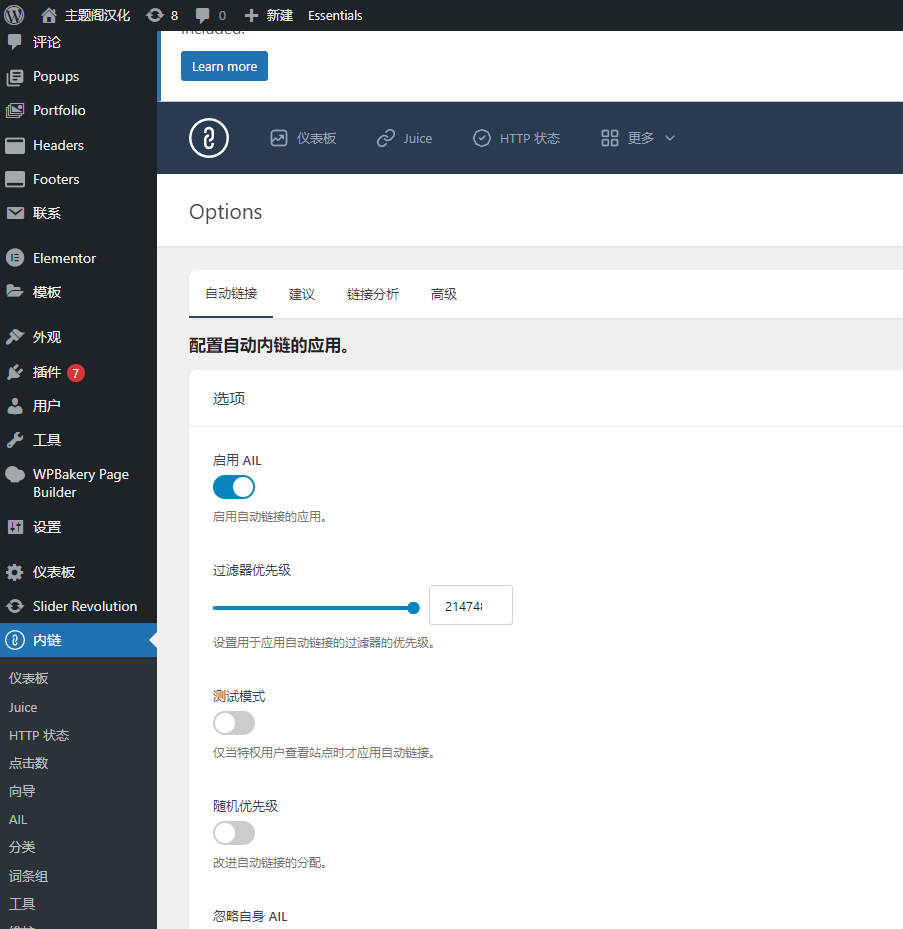
Task: Disable the 启用 AIL toggle
Action: (x=234, y=488)
